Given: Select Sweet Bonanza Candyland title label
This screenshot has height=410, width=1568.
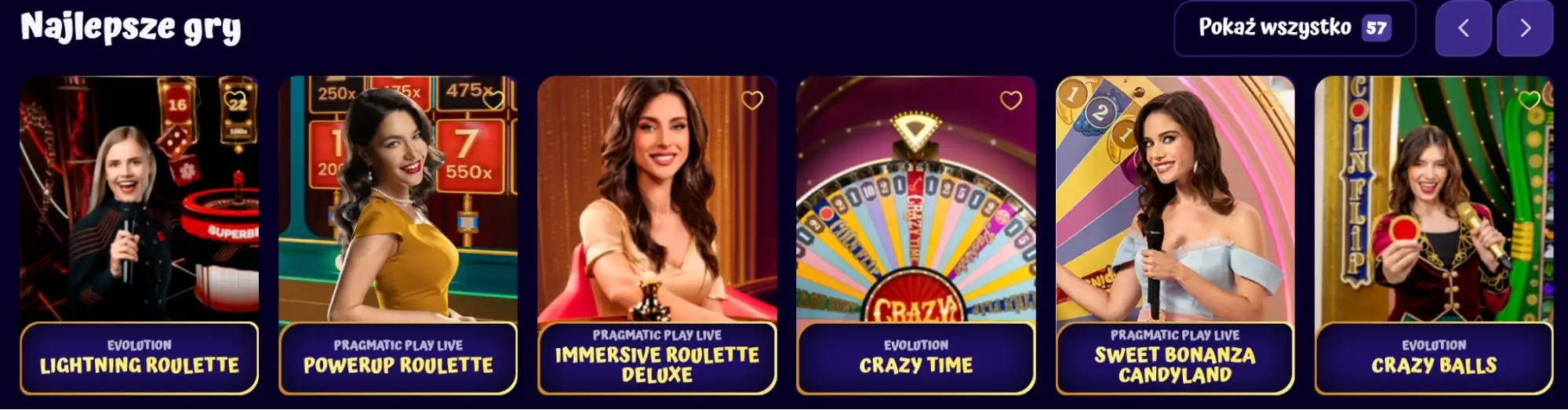Looking at the screenshot, I should point(1174,365).
